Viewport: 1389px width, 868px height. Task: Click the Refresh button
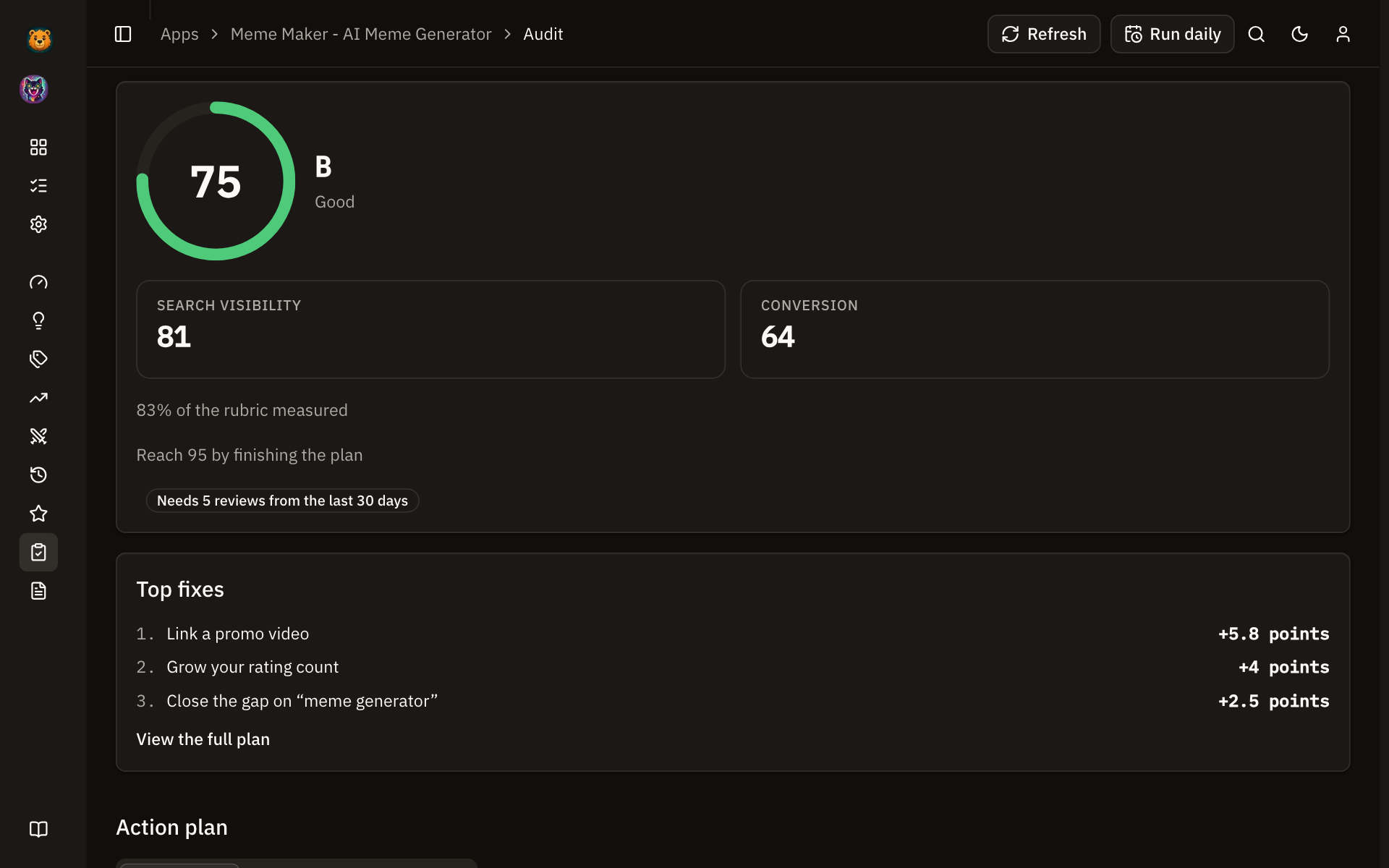click(1044, 34)
